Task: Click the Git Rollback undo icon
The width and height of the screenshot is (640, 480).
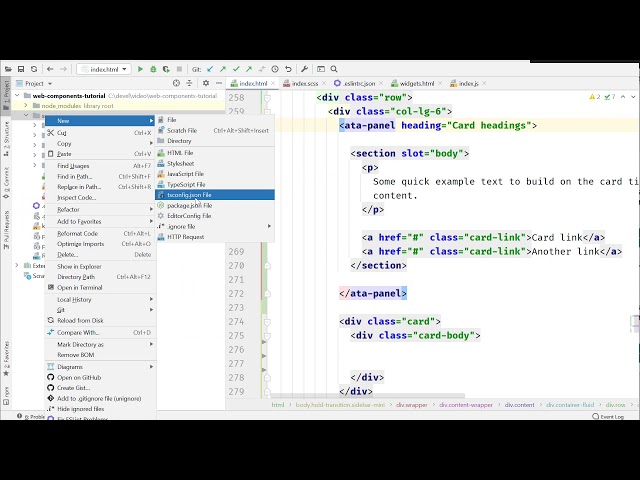Action: pos(288,69)
